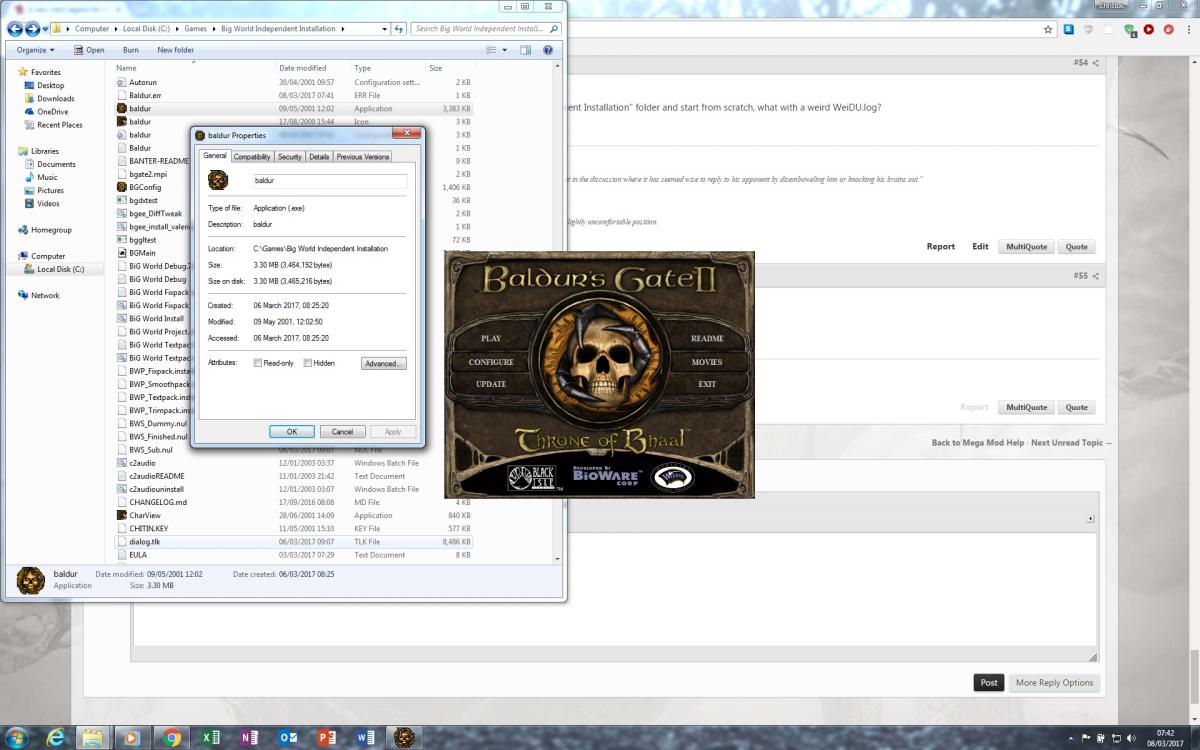
Task: Check the Read-only attribute checkbox
Action: tap(258, 363)
